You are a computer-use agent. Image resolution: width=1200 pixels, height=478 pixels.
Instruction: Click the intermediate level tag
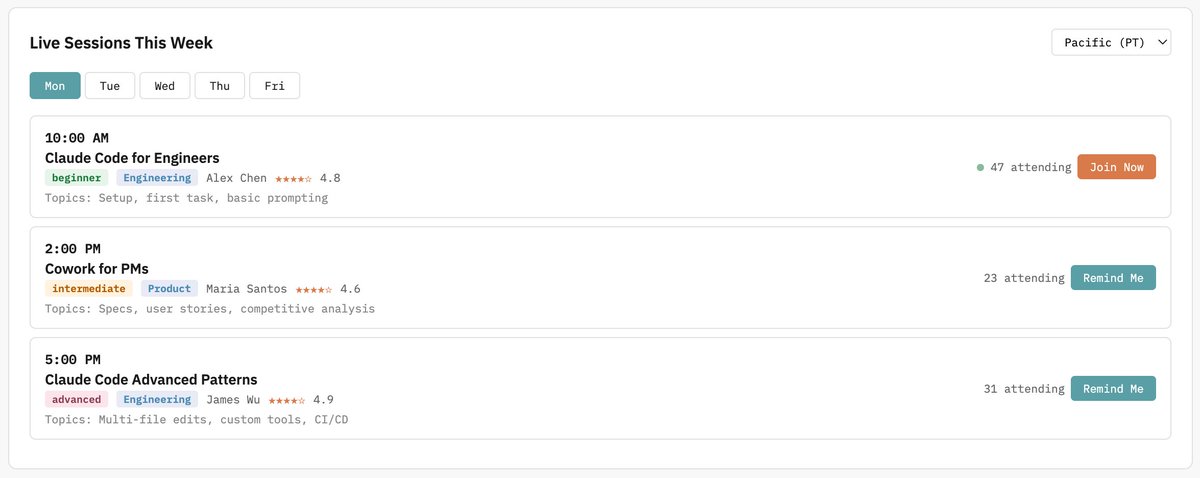coord(88,289)
